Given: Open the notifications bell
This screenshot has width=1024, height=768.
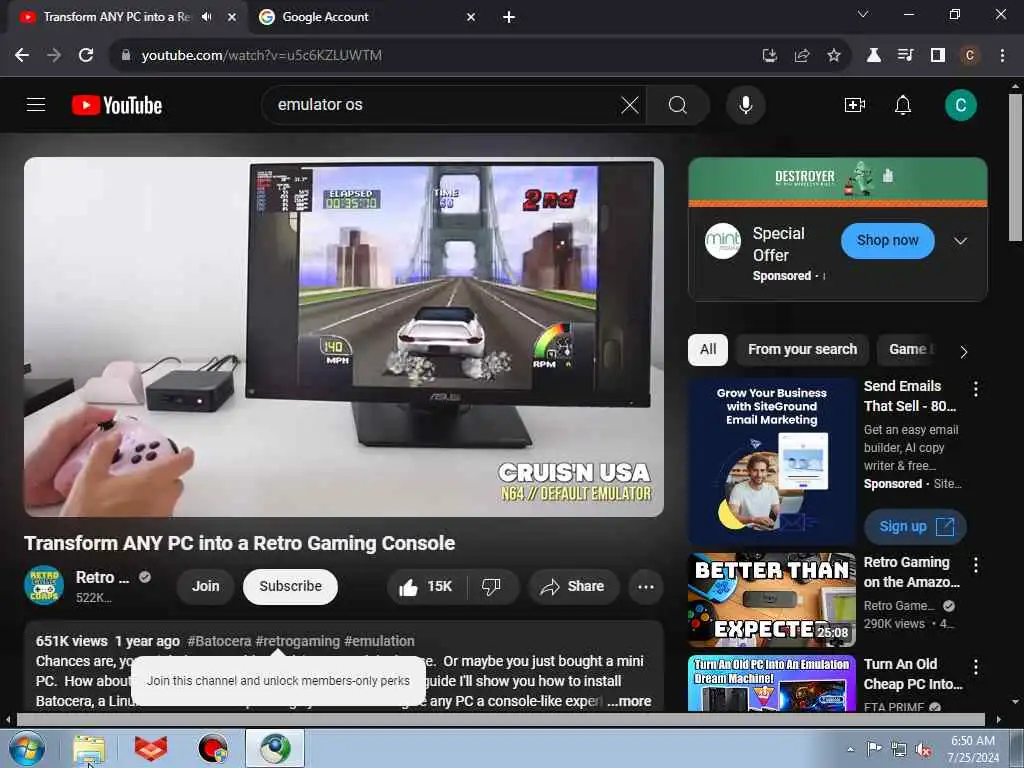Looking at the screenshot, I should [903, 105].
